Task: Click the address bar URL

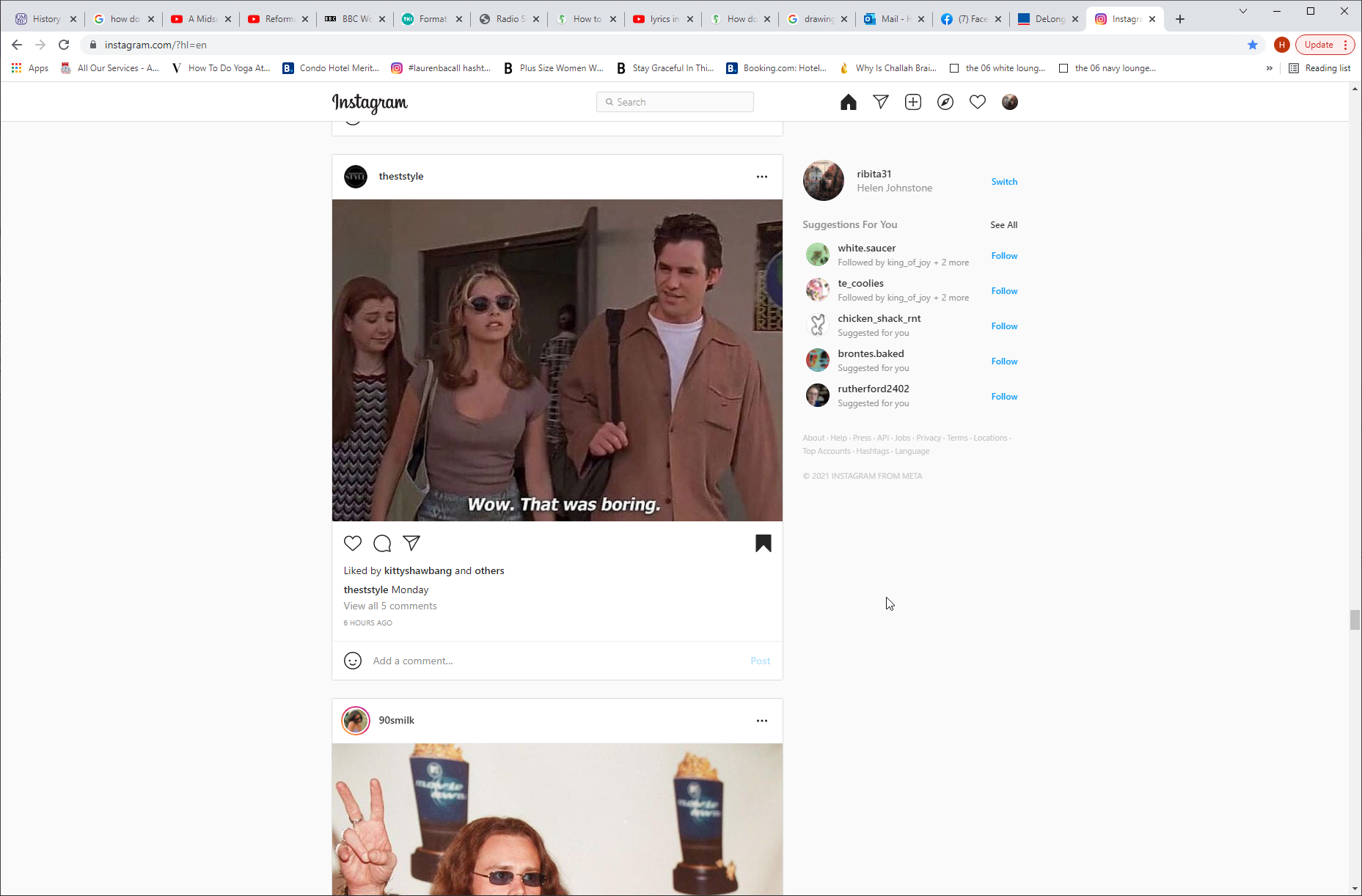Action: 155,45
